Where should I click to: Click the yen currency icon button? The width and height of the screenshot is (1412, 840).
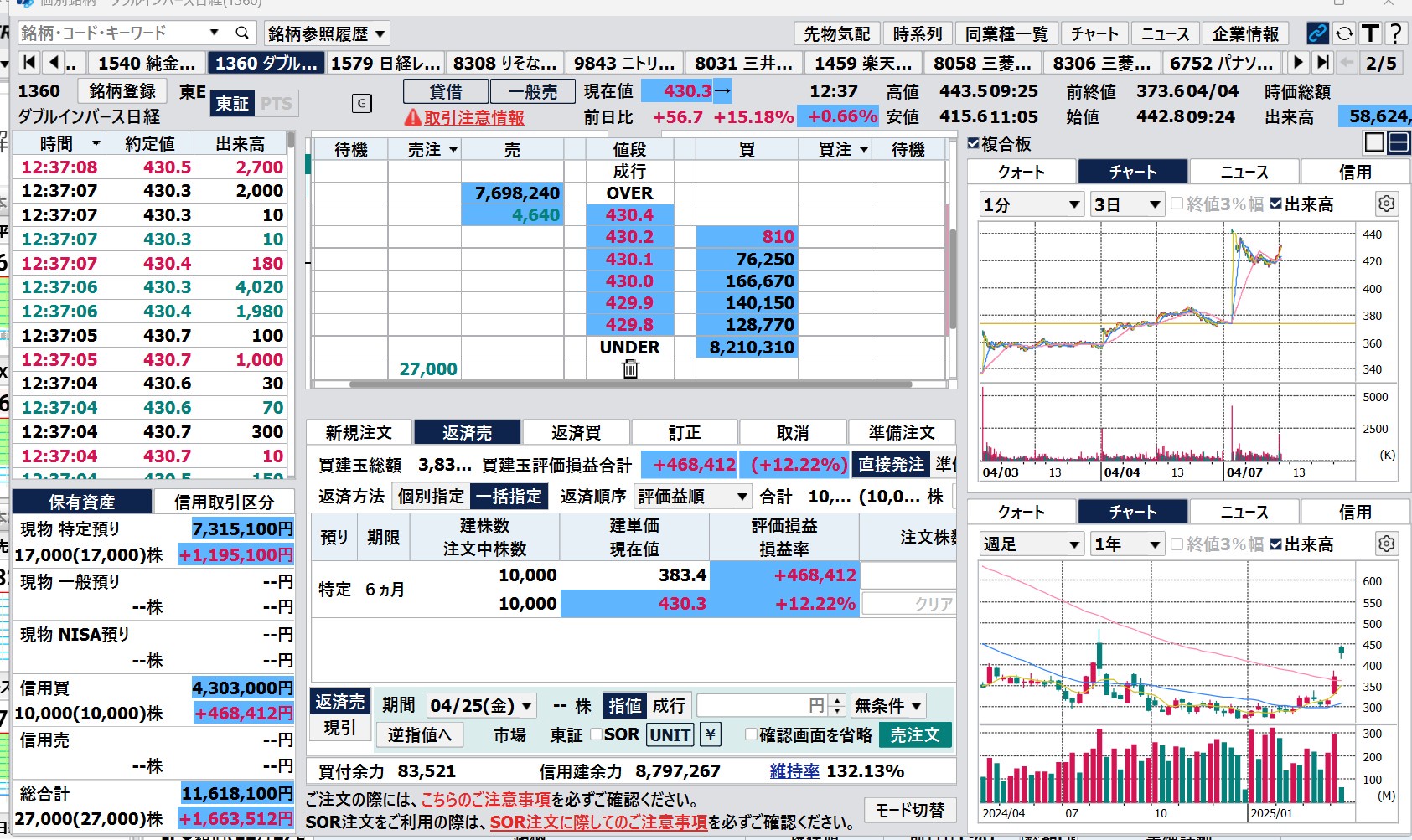click(711, 734)
